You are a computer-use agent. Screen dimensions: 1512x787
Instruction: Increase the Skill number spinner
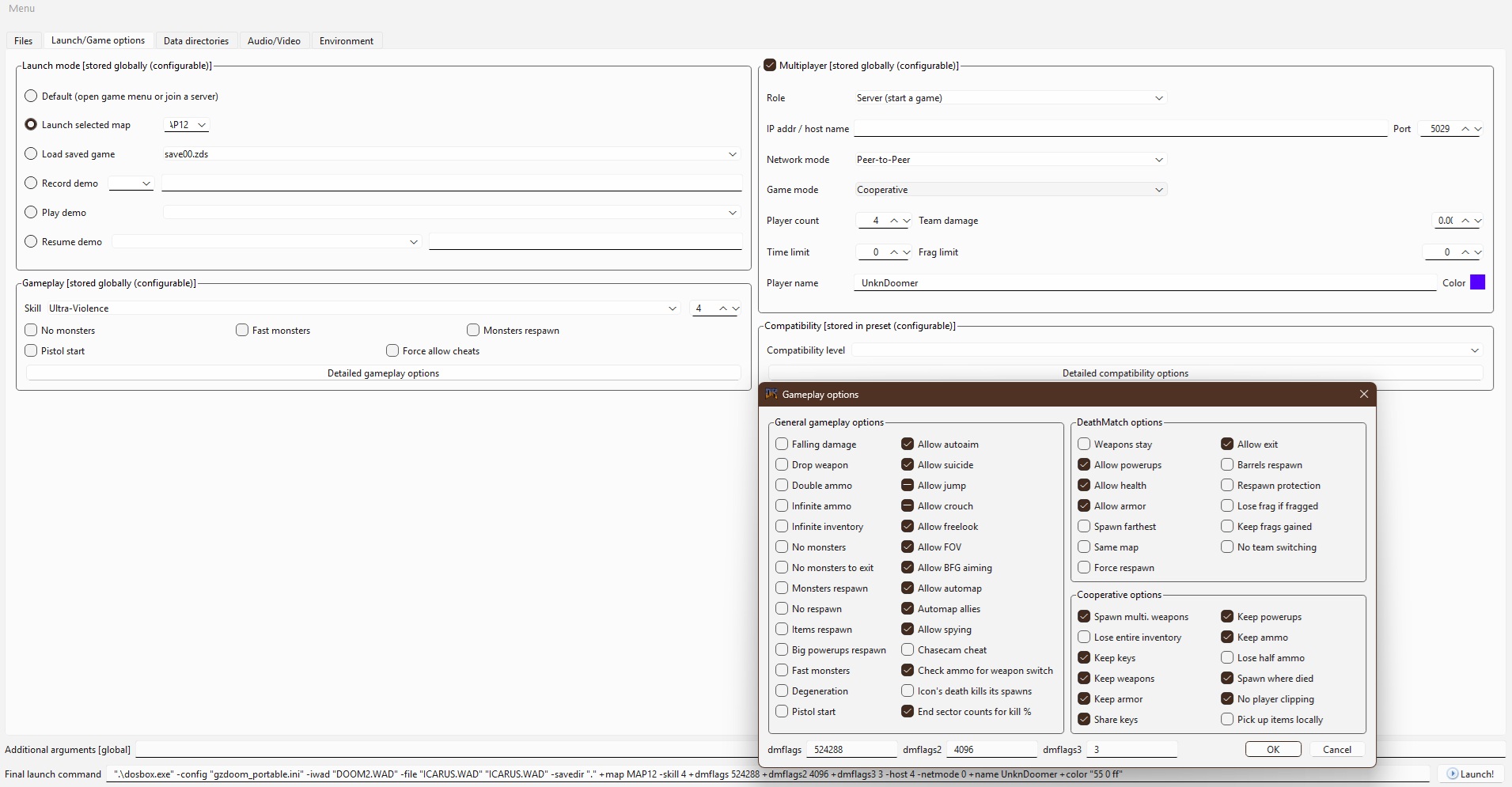(x=722, y=308)
